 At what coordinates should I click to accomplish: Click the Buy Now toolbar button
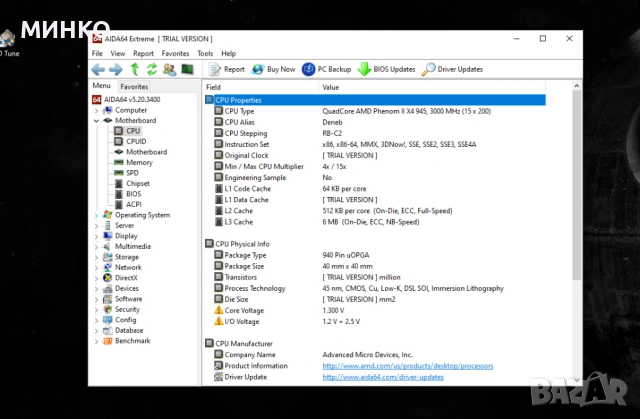click(273, 69)
